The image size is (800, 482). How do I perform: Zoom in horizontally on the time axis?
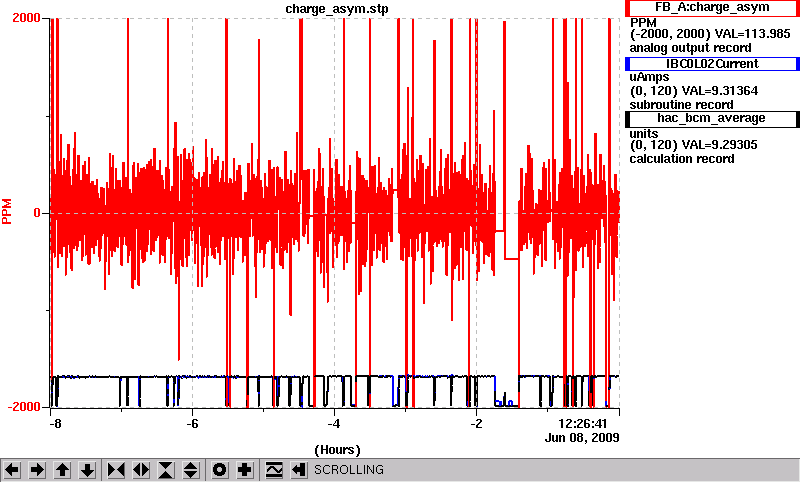coord(116,470)
